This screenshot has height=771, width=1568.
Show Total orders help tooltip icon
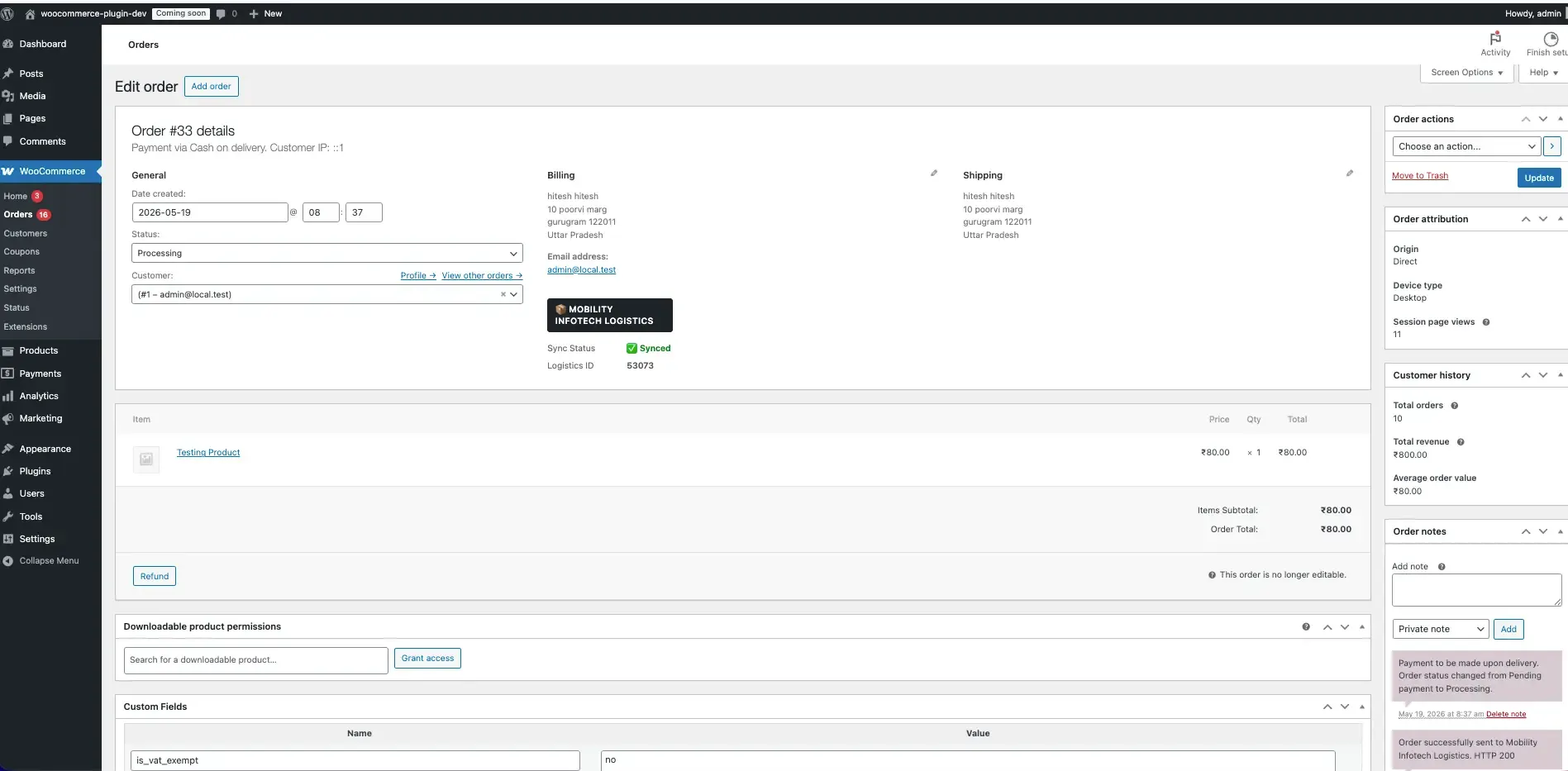pyautogui.click(x=1455, y=406)
